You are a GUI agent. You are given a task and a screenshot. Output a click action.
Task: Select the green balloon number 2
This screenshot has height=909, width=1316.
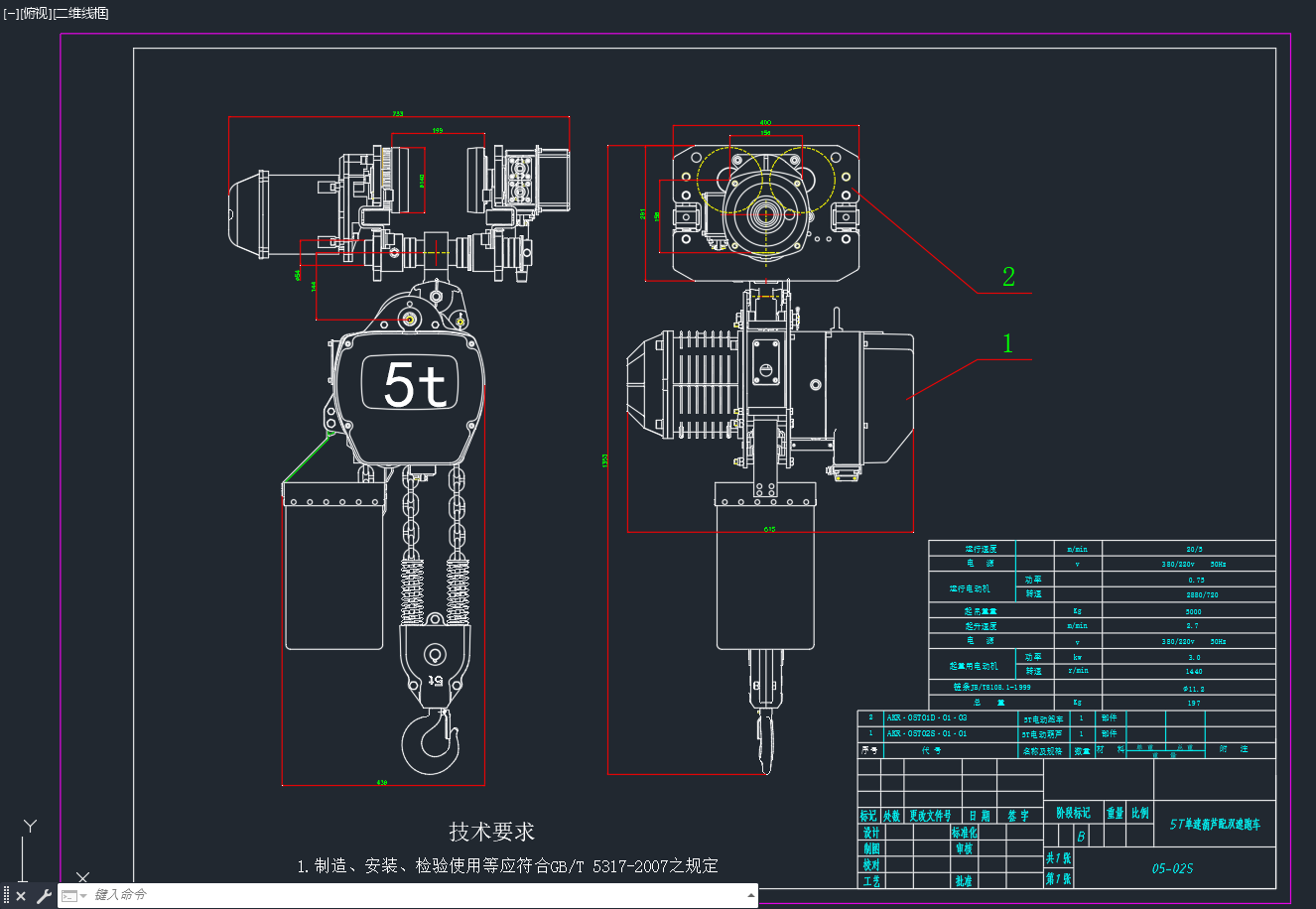click(x=1008, y=277)
